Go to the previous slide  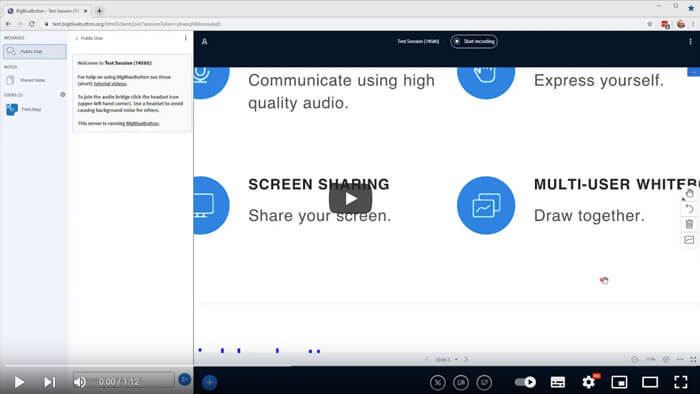tap(426, 359)
